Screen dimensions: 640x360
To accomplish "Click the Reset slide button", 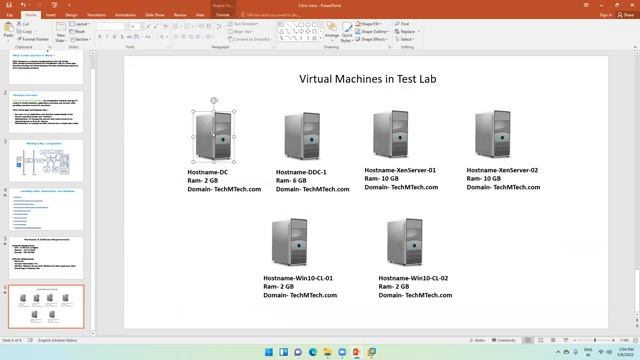I will tap(77, 31).
